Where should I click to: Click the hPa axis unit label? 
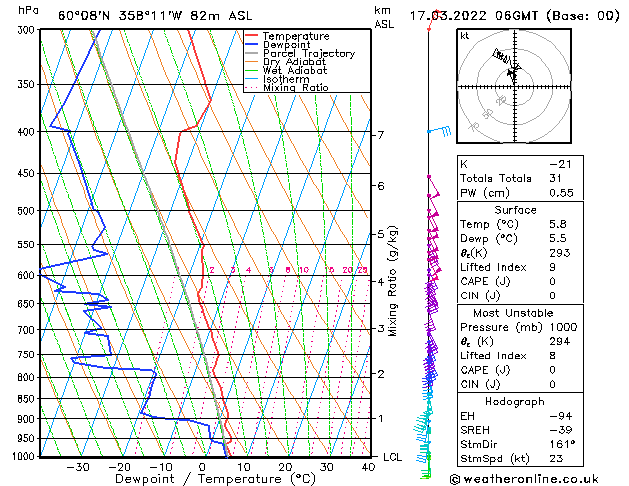point(28,11)
